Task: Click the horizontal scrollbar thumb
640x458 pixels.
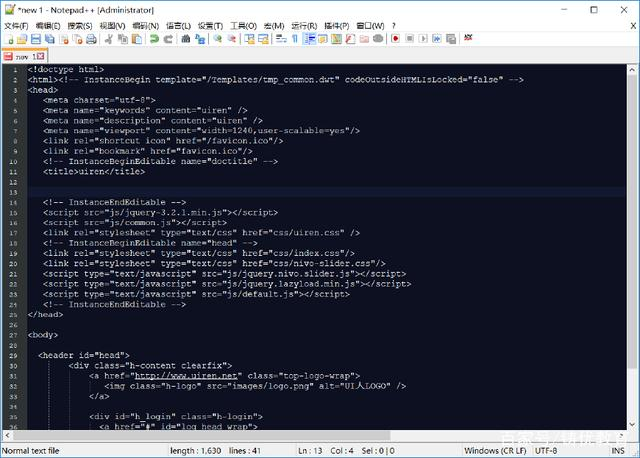Action: pos(202,436)
